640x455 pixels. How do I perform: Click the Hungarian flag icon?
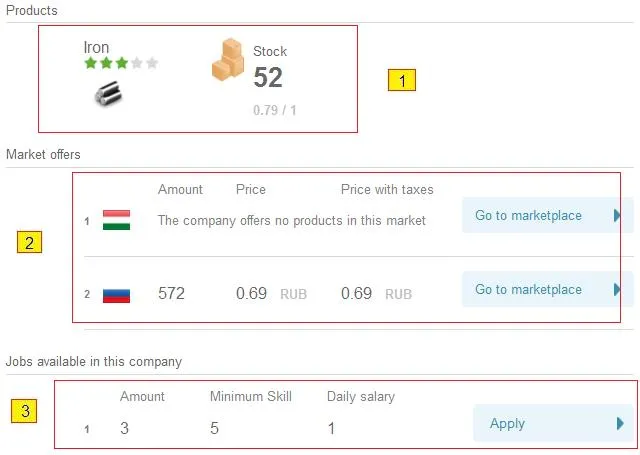click(116, 220)
